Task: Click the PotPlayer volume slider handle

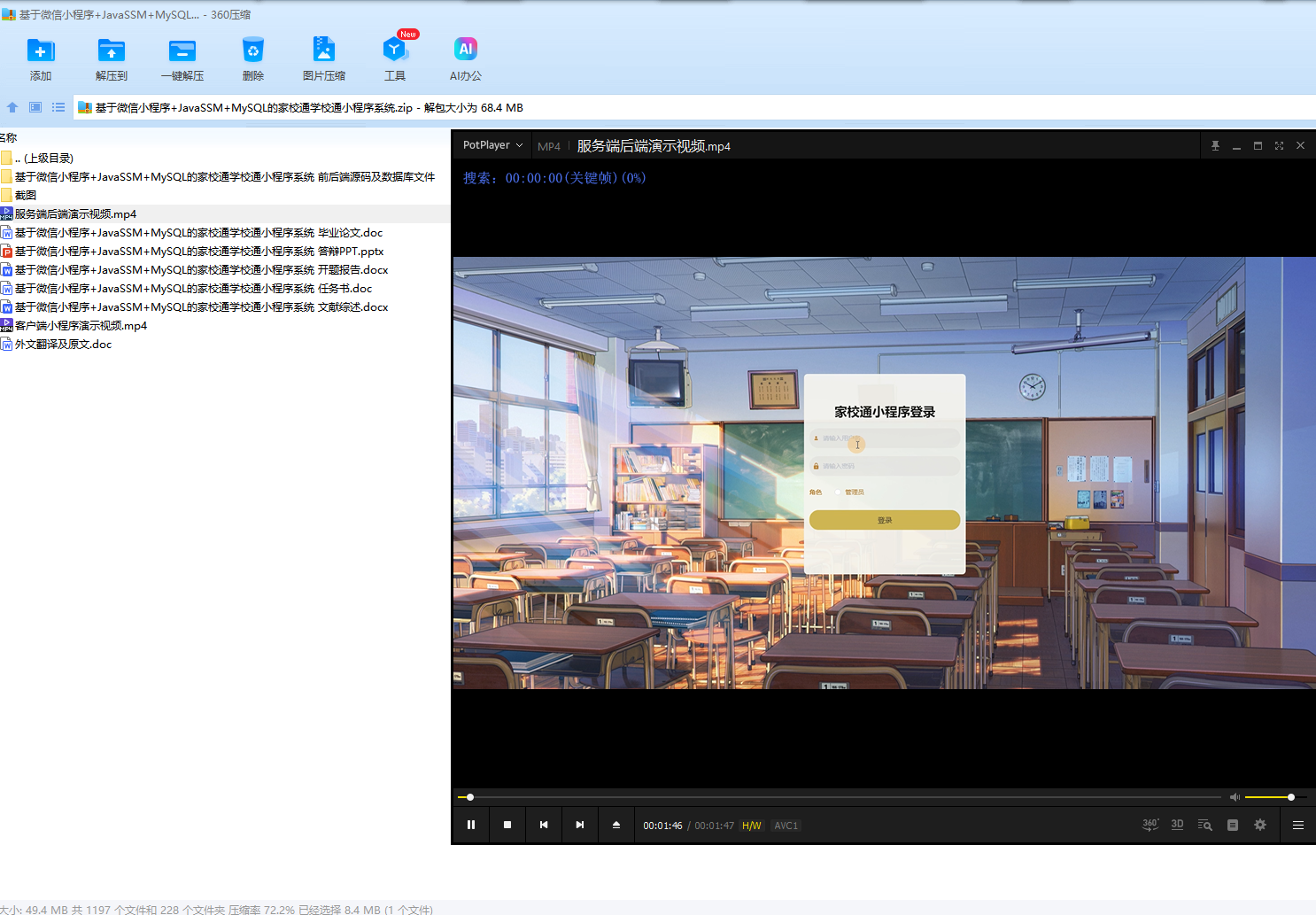Action: point(1291,797)
